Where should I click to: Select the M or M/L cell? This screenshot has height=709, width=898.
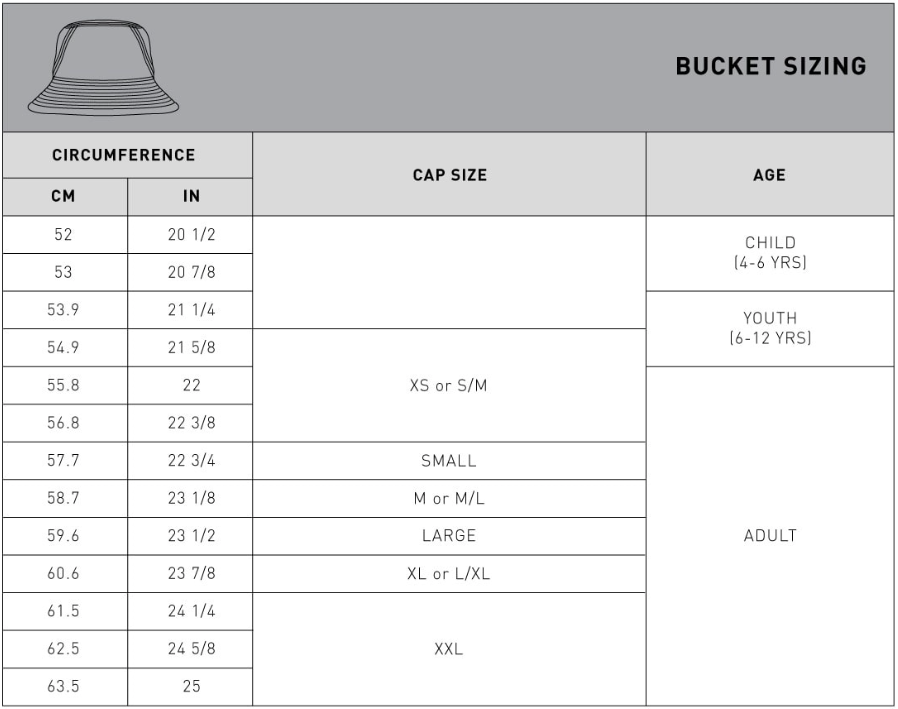coord(450,498)
